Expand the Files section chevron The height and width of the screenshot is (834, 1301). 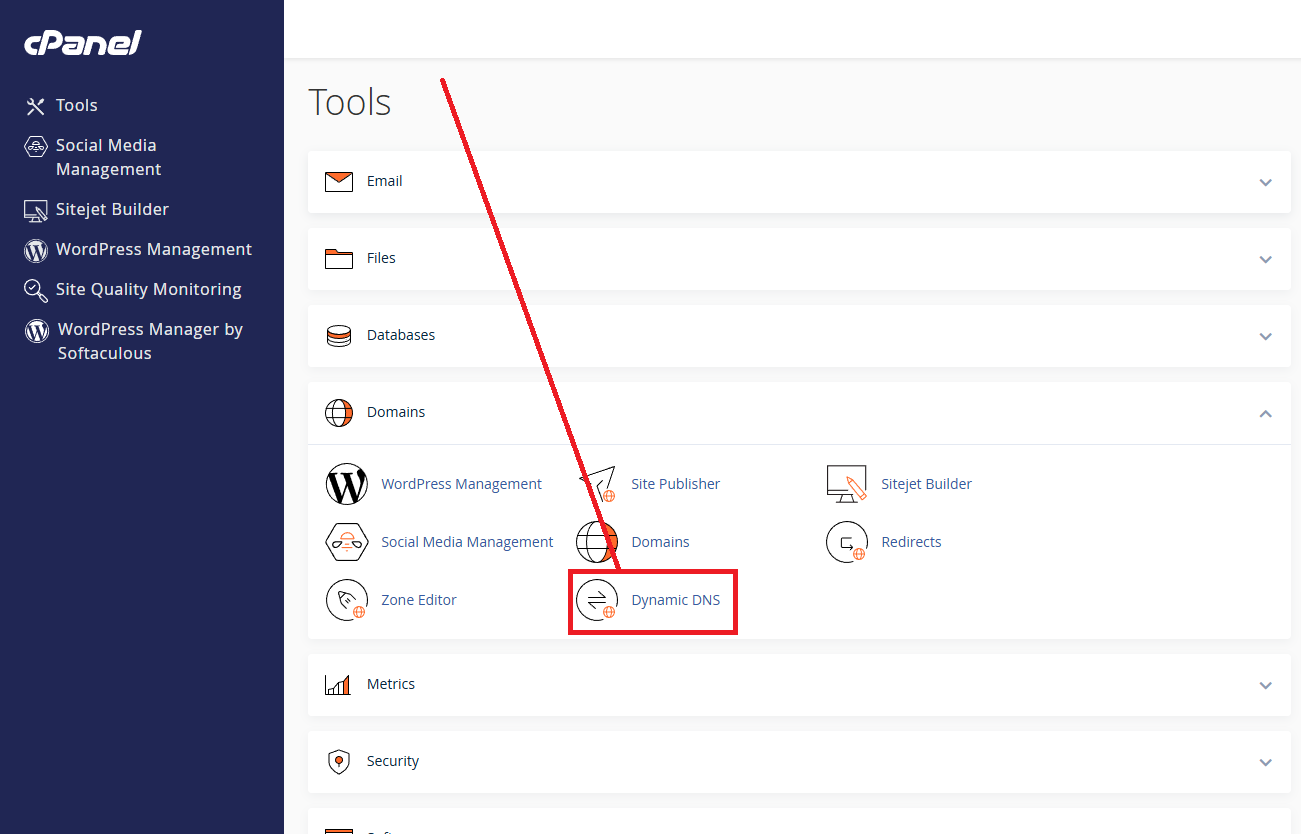[x=1266, y=259]
